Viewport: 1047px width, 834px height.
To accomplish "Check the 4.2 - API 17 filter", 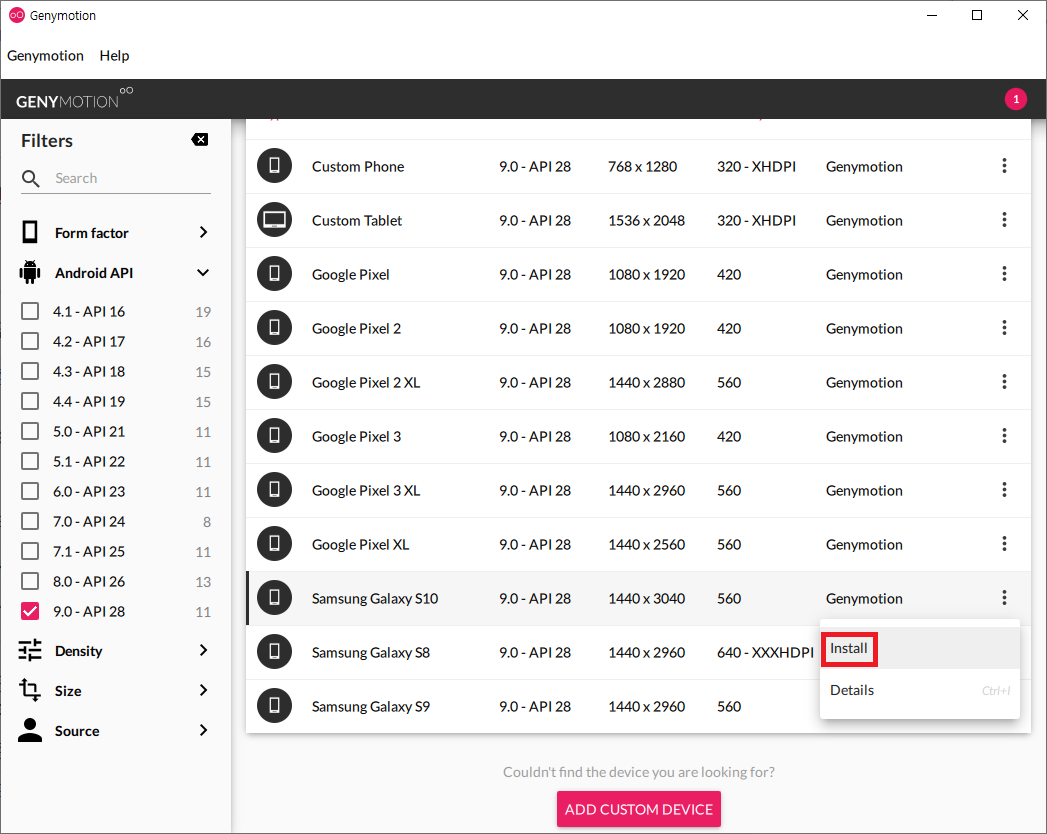I will pyautogui.click(x=30, y=341).
